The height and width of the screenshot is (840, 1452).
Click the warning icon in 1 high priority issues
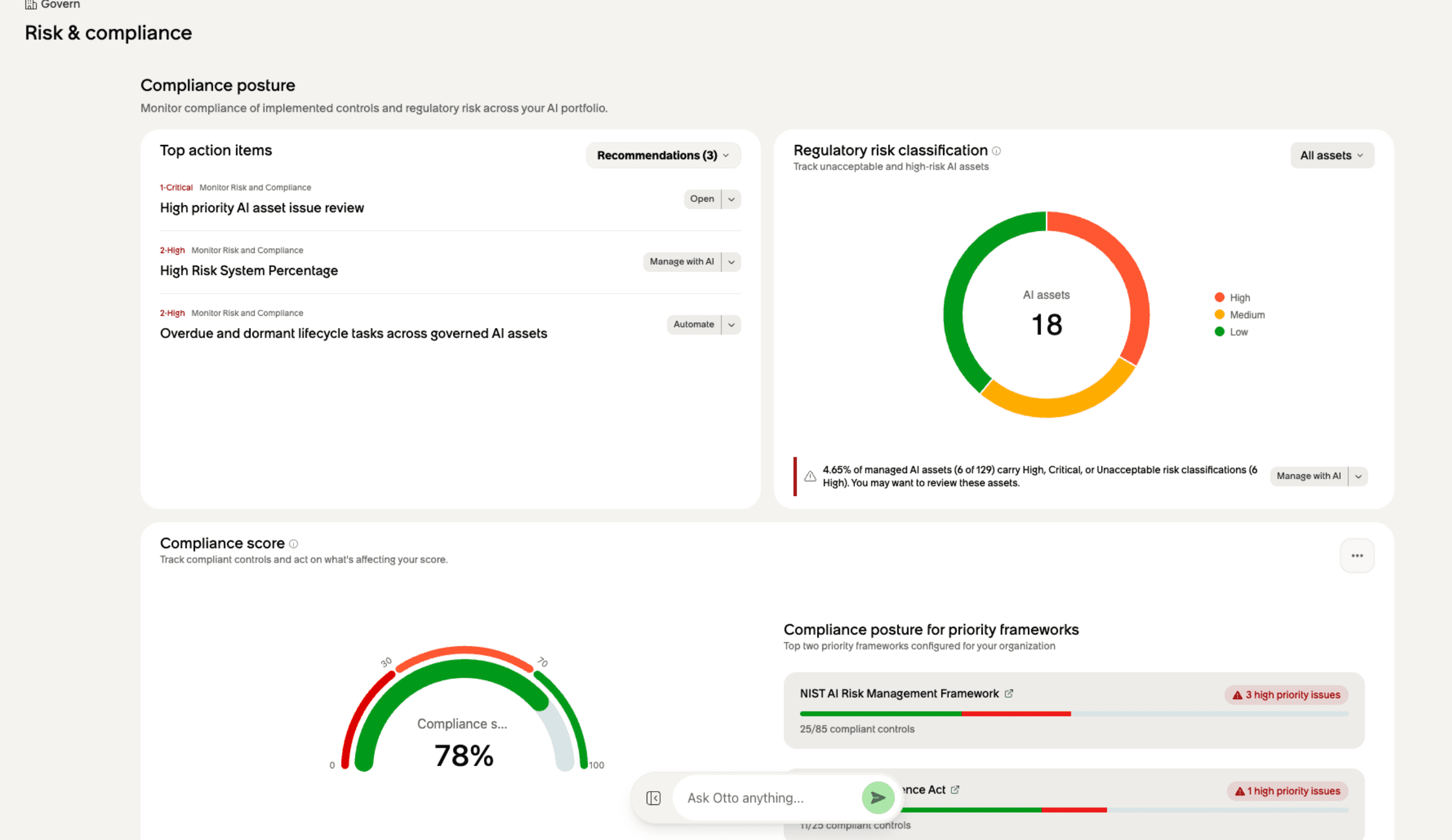tap(1239, 792)
